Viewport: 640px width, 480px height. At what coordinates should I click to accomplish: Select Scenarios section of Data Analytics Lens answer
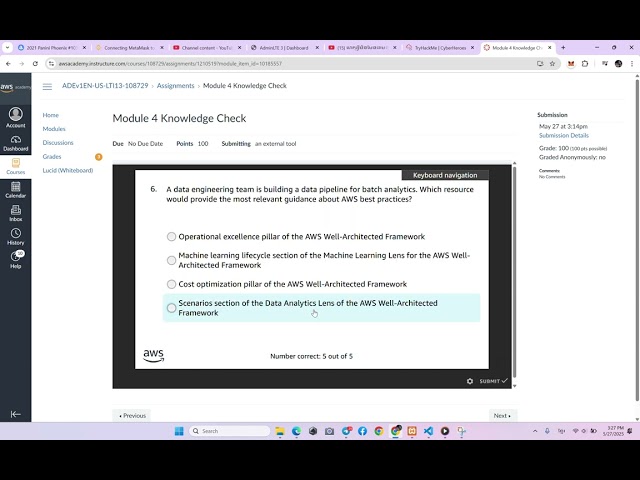(x=171, y=308)
